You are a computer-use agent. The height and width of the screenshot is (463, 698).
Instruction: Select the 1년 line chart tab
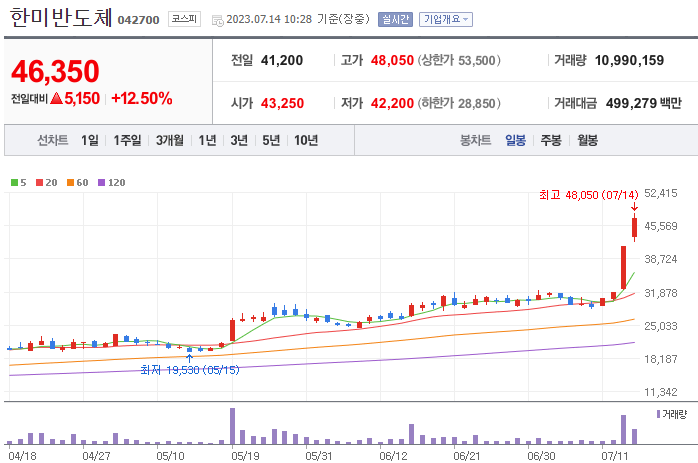(207, 141)
